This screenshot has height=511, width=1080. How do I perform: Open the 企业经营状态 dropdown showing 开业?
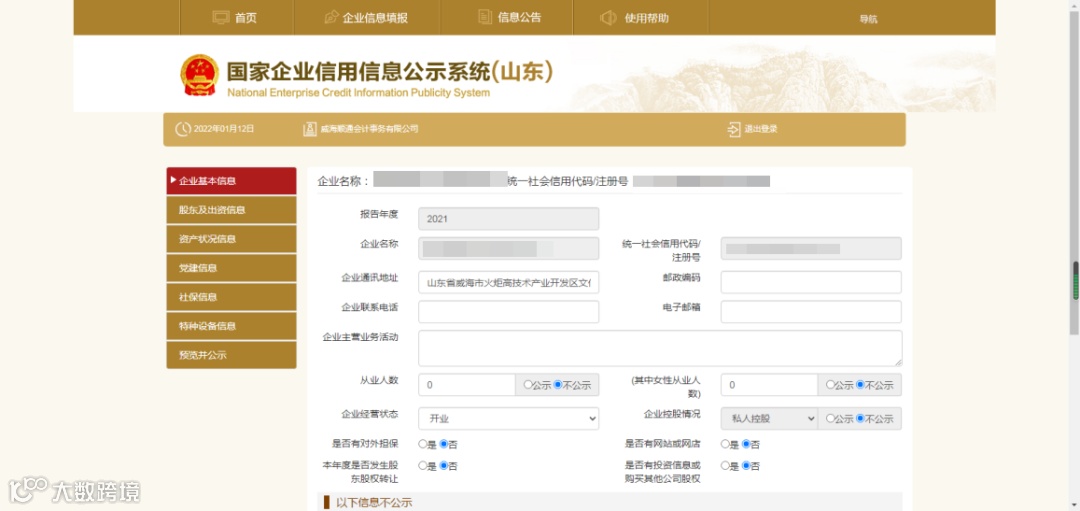tap(508, 418)
